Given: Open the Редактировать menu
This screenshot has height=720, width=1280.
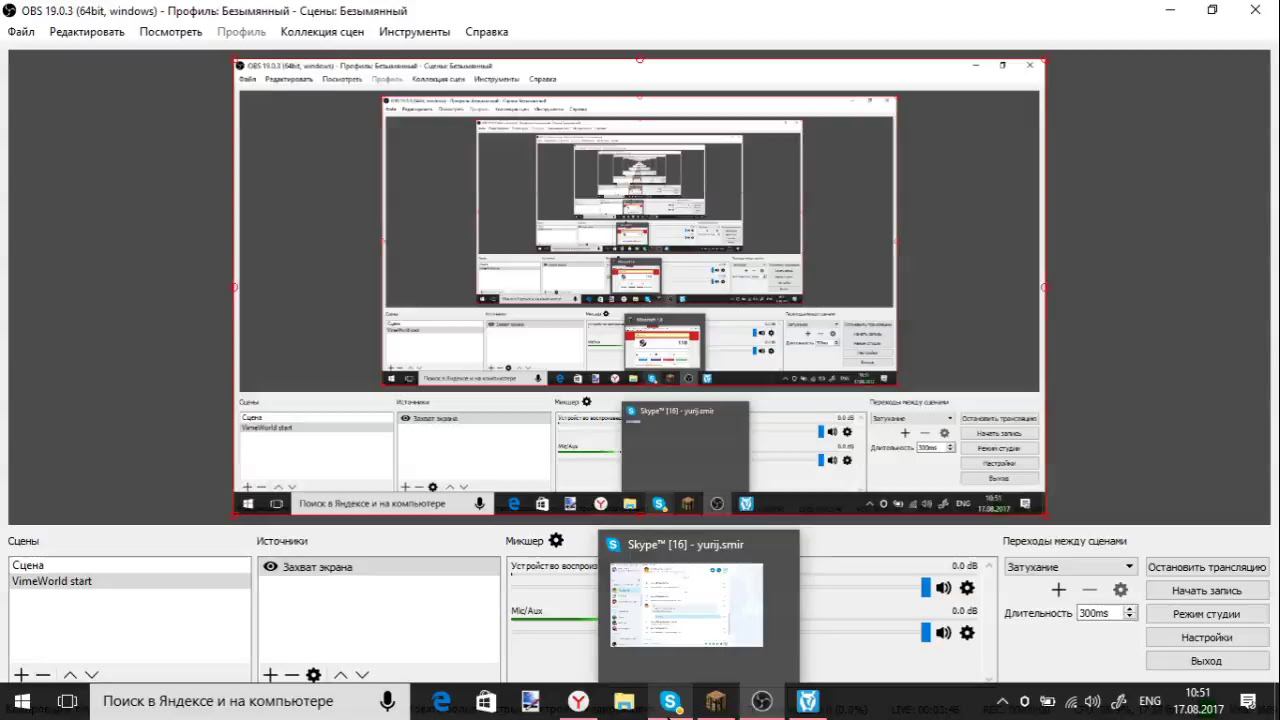Looking at the screenshot, I should tap(87, 32).
